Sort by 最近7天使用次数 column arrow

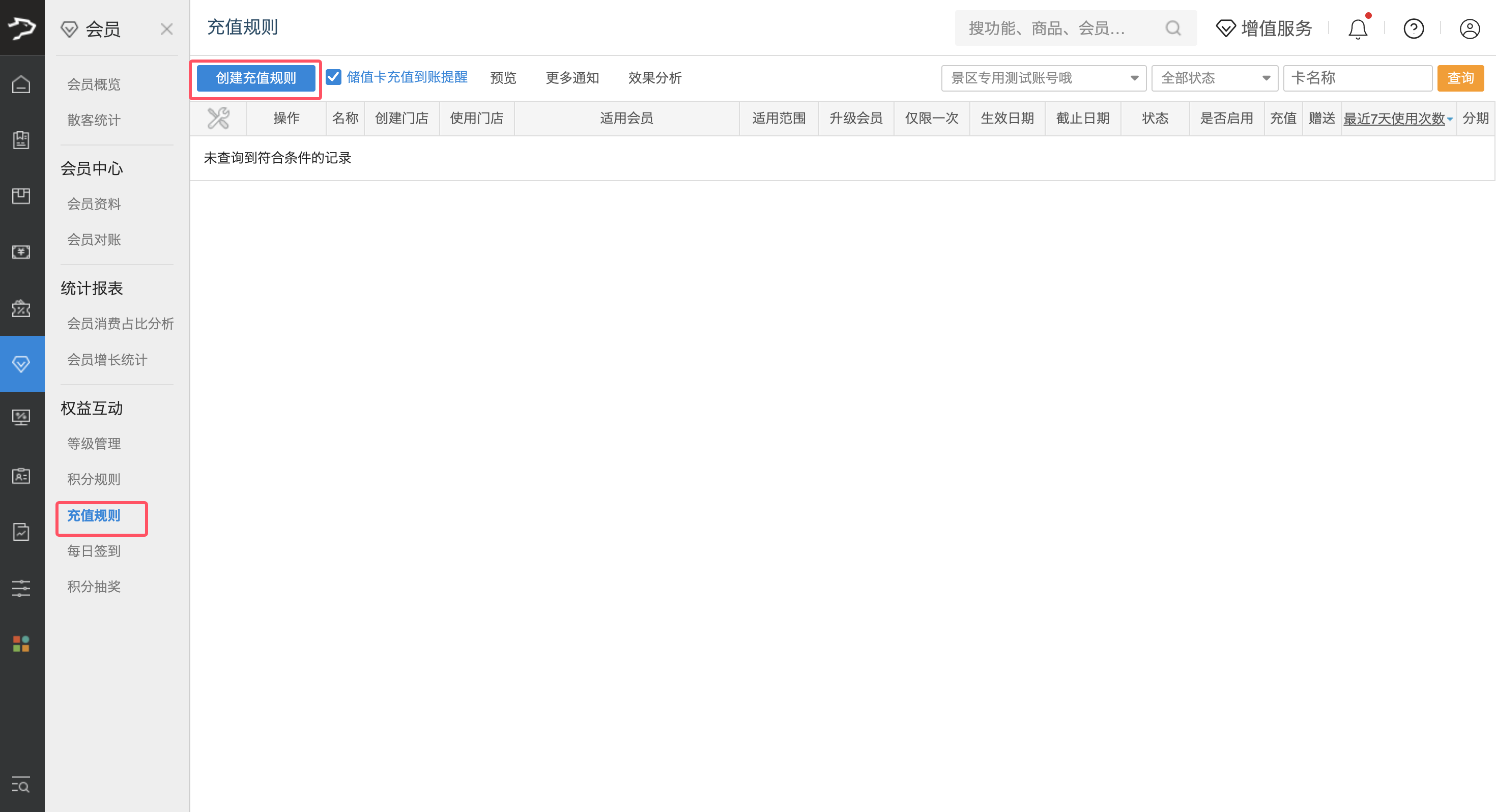click(x=1450, y=119)
